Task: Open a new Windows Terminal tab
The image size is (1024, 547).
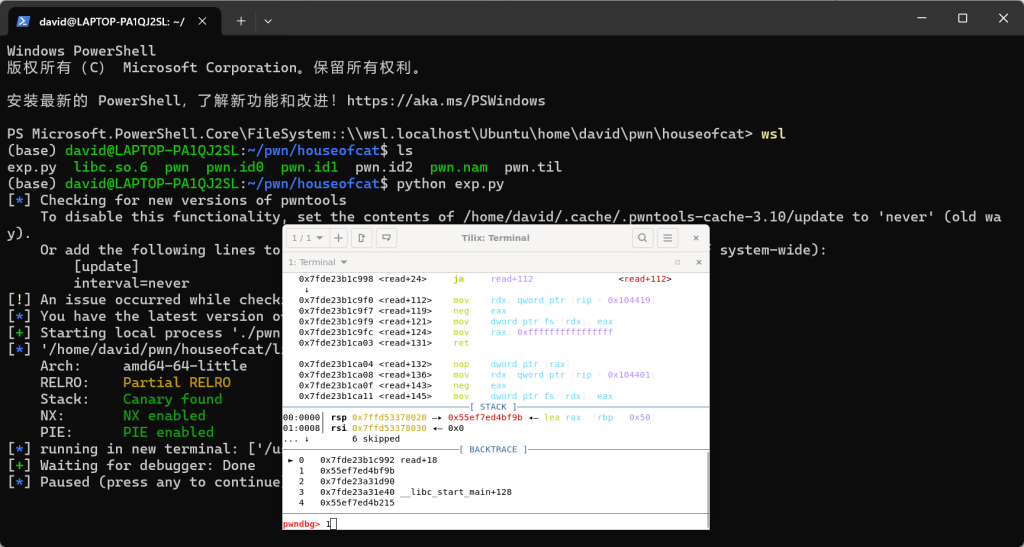Action: coord(241,20)
